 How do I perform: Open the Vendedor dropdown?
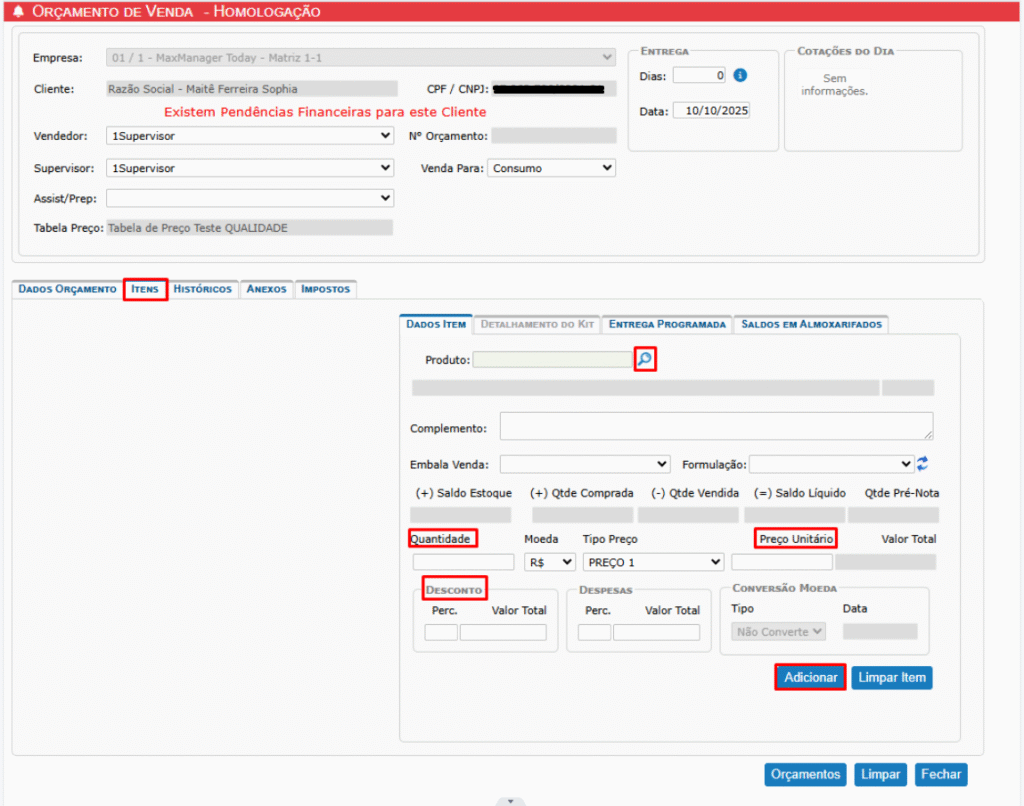249,136
